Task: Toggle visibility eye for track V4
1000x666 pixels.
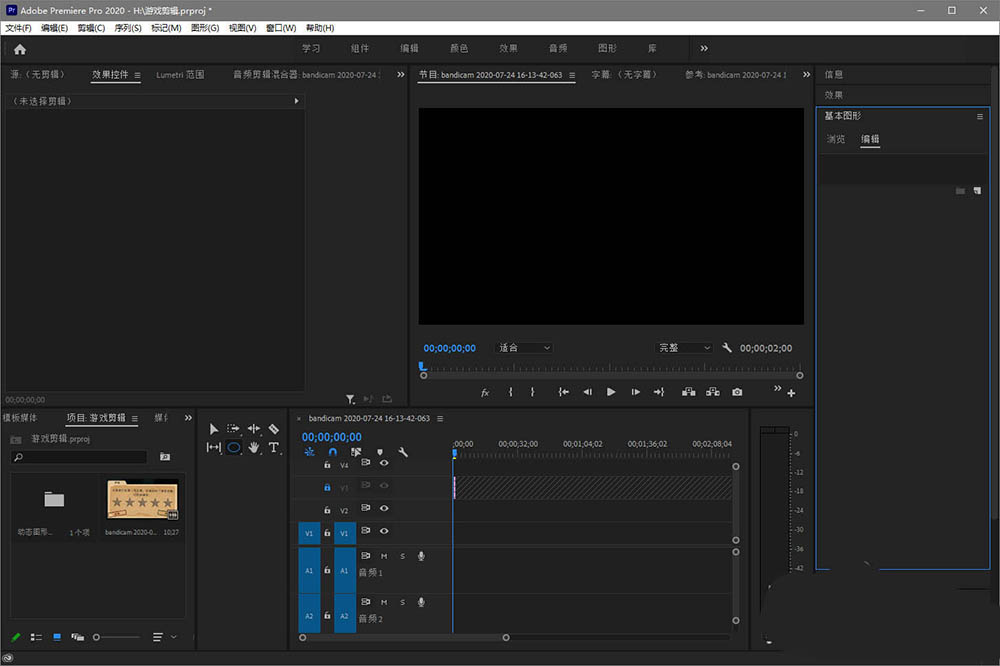Action: tap(384, 463)
